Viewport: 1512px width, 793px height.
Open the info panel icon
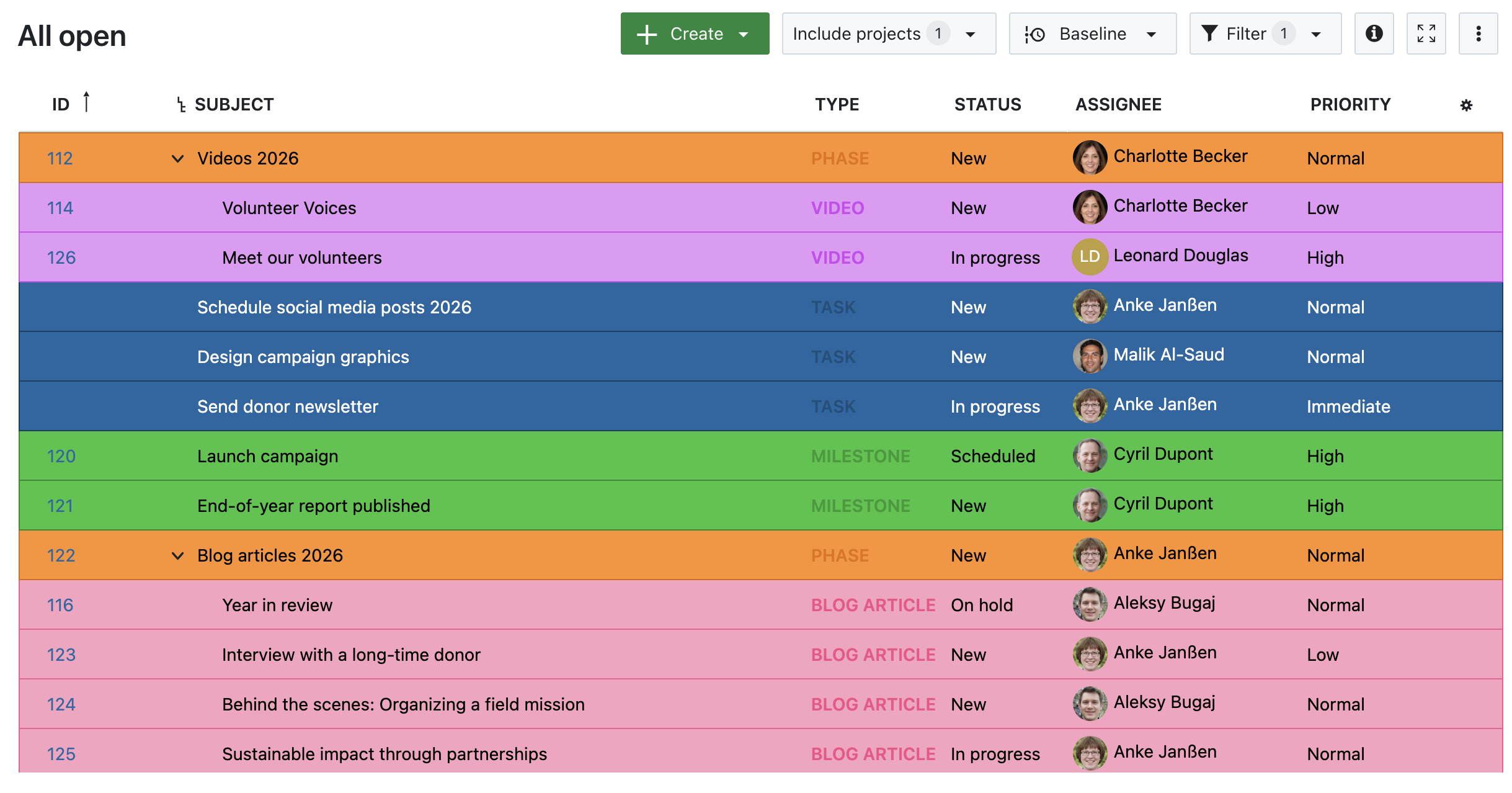pyautogui.click(x=1374, y=34)
